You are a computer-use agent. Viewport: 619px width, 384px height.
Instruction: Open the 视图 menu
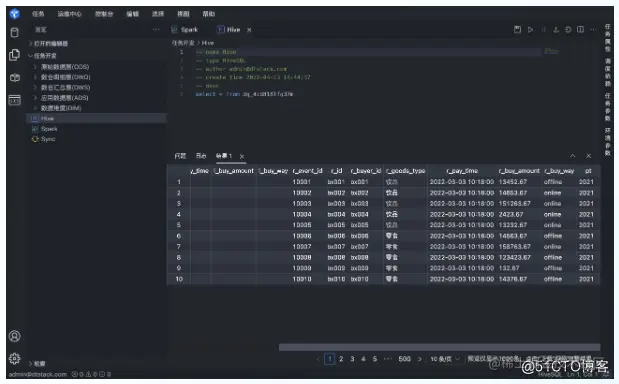183,14
